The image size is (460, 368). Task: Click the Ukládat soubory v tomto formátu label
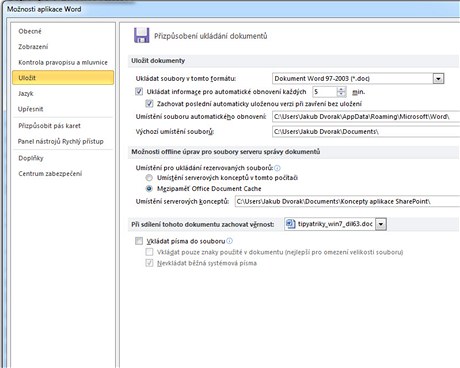[186, 79]
